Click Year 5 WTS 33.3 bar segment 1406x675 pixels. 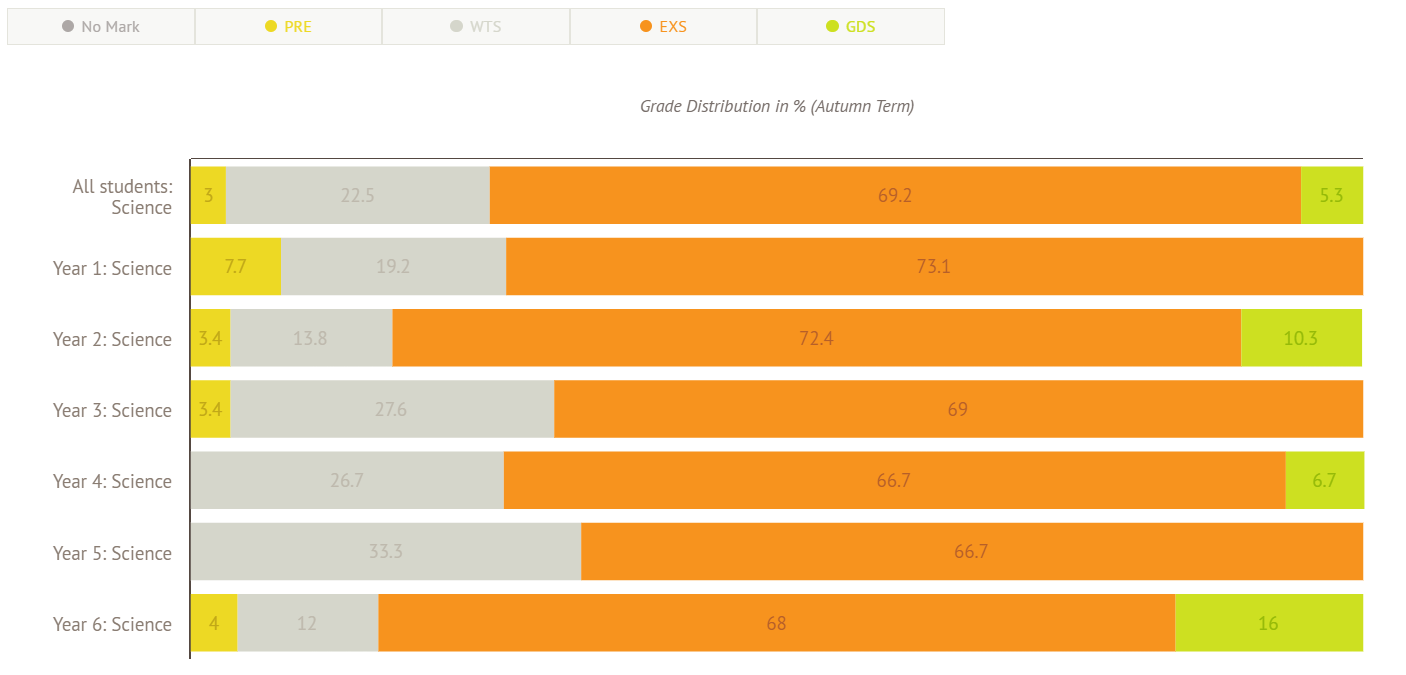(x=385, y=552)
